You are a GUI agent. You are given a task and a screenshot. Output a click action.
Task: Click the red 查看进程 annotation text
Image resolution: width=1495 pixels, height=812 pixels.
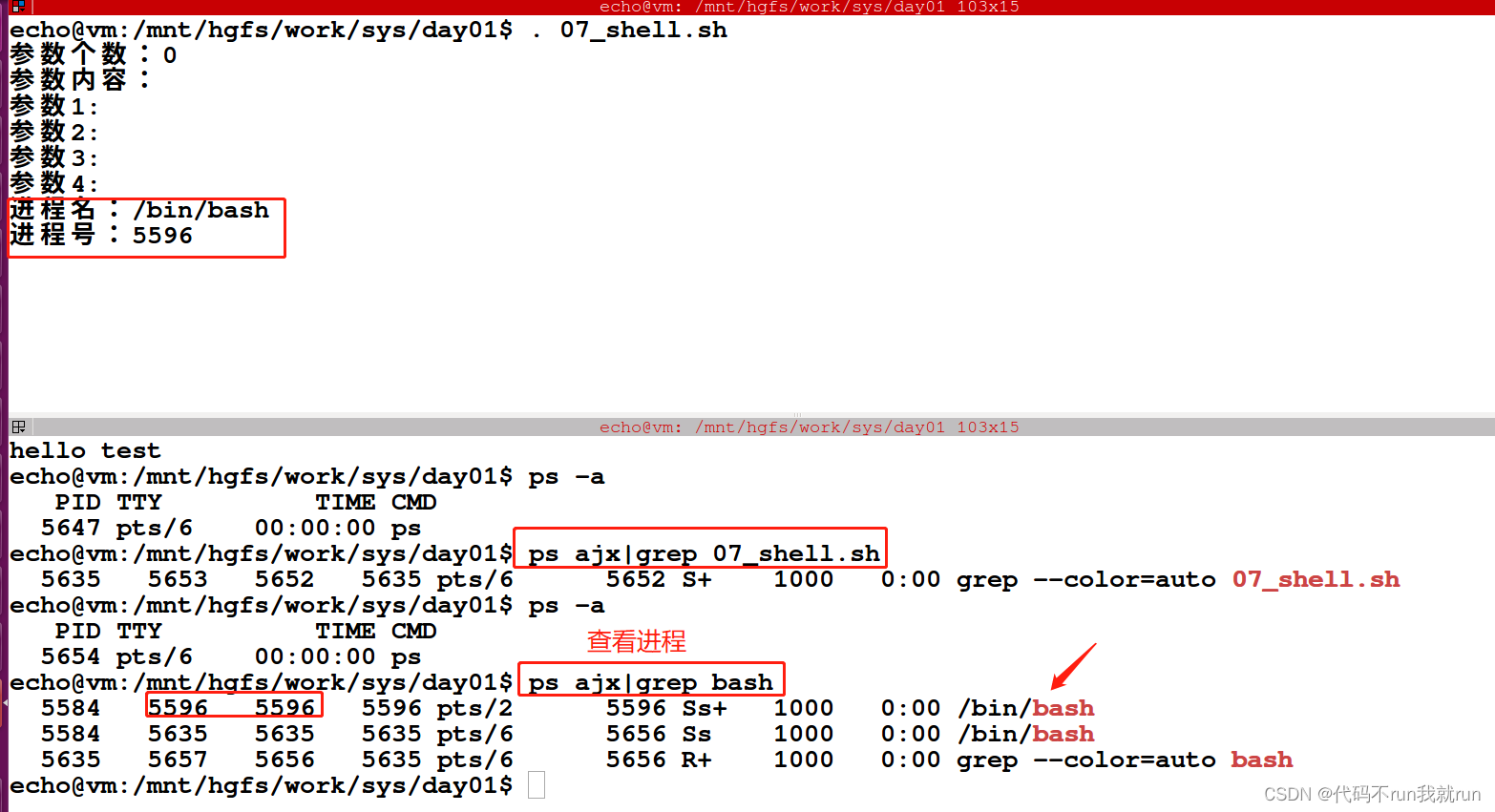tap(635, 641)
